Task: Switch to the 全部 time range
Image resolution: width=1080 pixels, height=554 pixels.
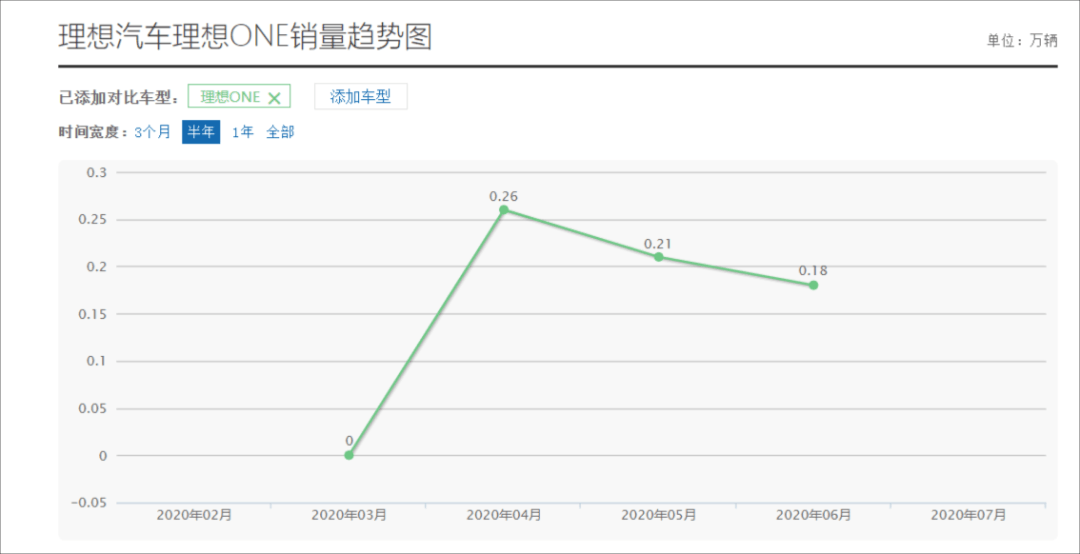Action: [x=280, y=132]
